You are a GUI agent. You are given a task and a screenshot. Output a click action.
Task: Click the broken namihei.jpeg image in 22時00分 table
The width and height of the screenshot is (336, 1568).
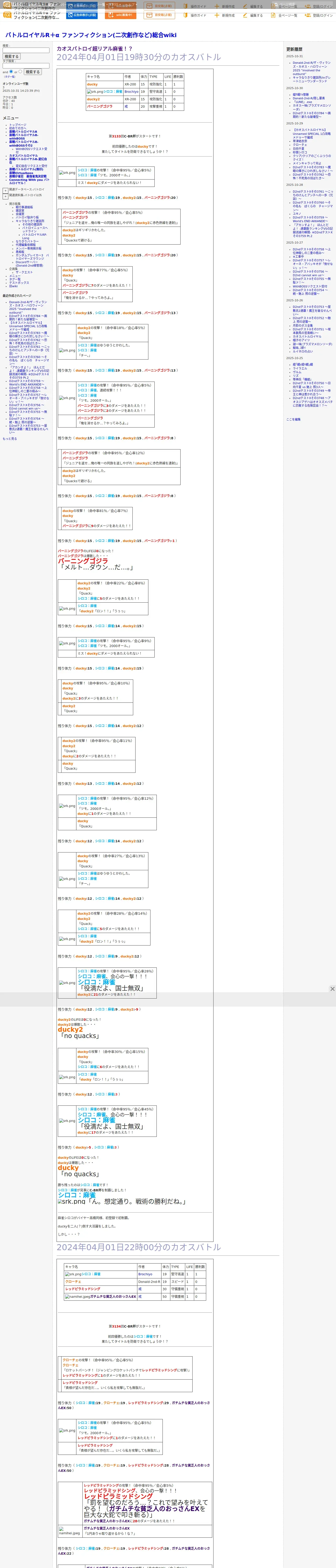[77, 1296]
